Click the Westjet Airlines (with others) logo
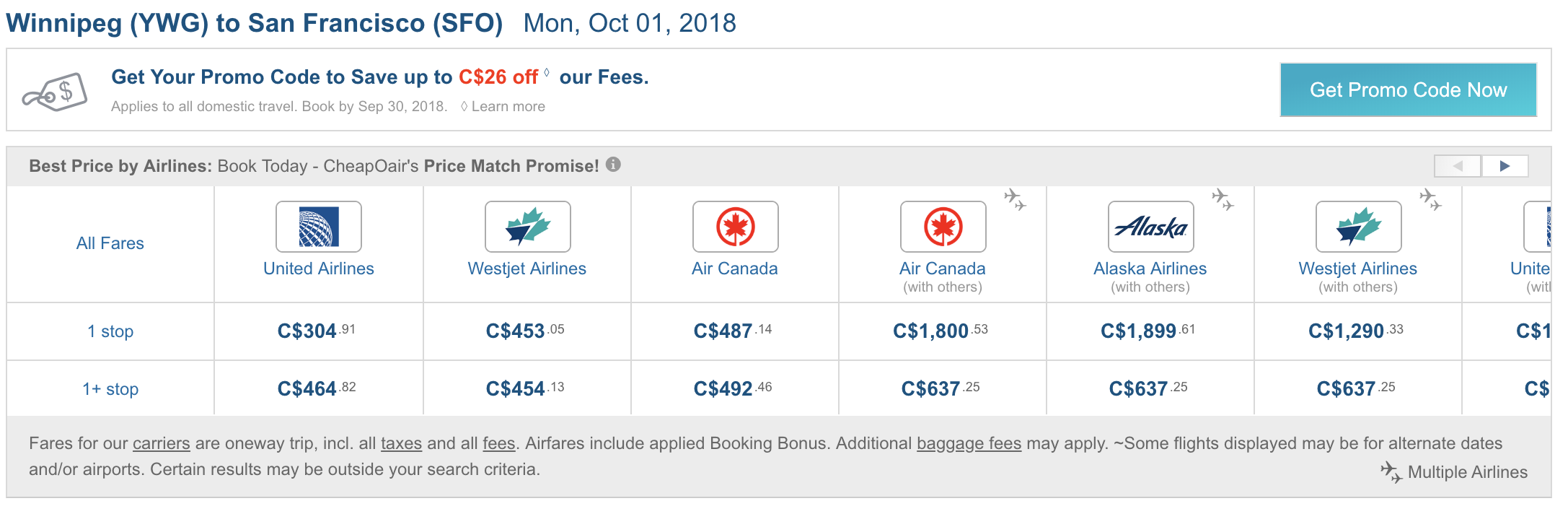Image resolution: width=1568 pixels, height=514 pixels. 1358,227
